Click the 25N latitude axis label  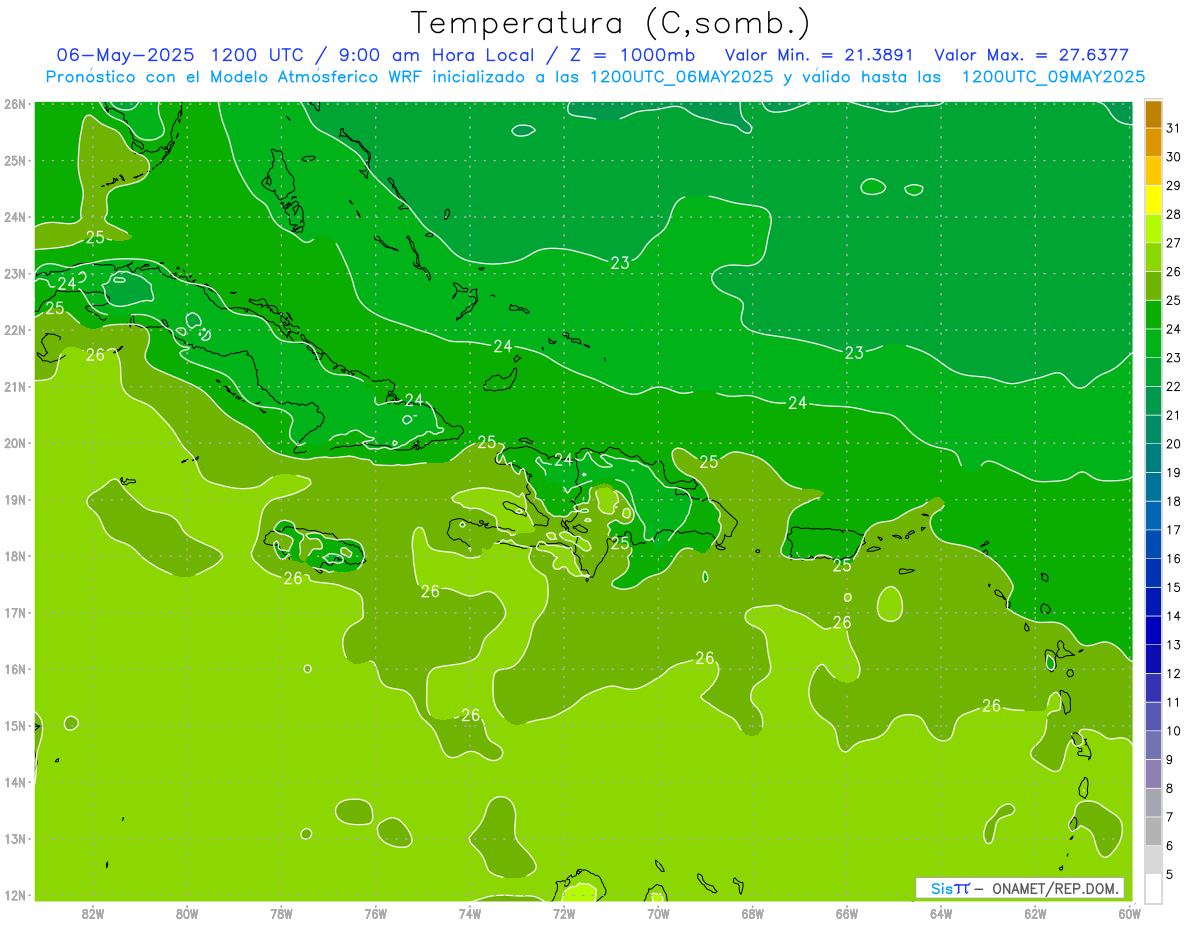tap(15, 160)
